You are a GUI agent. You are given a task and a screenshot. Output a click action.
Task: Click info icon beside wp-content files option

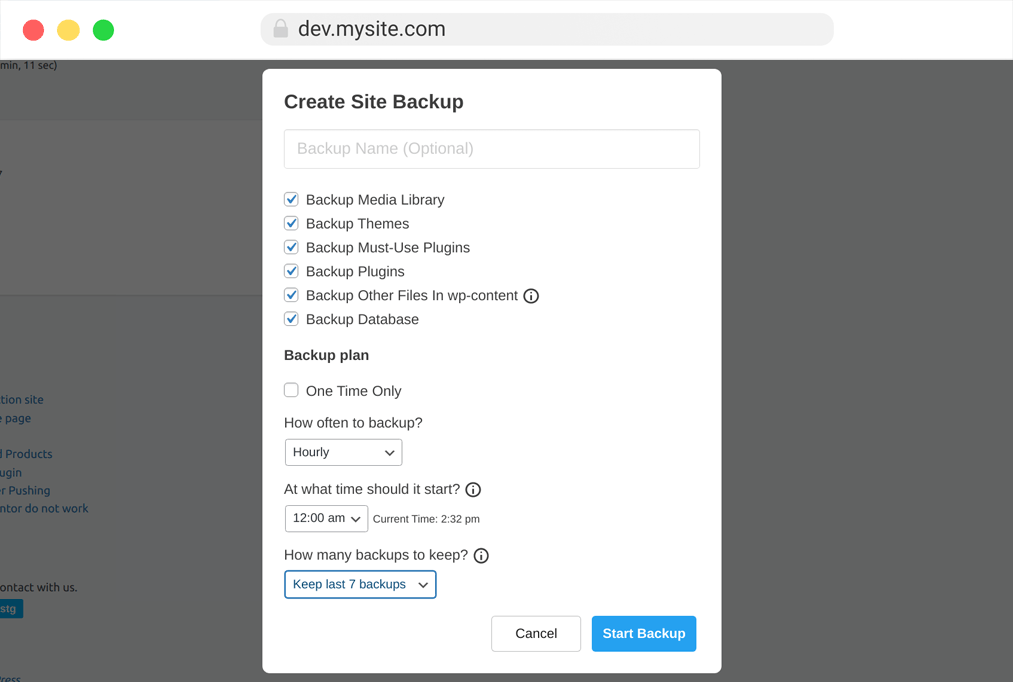(x=531, y=296)
